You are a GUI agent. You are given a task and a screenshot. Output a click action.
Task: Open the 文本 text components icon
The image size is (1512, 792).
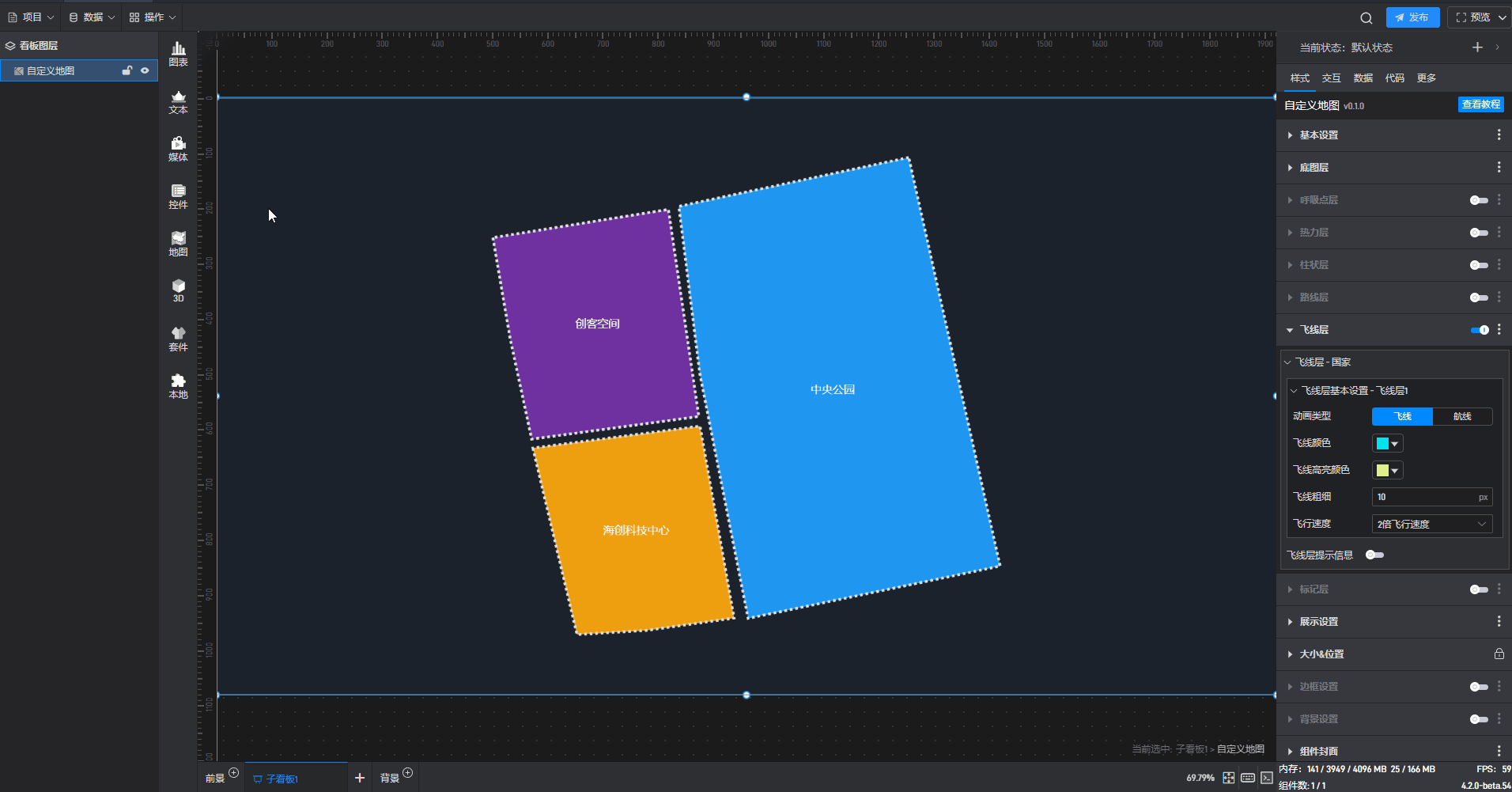pos(178,102)
